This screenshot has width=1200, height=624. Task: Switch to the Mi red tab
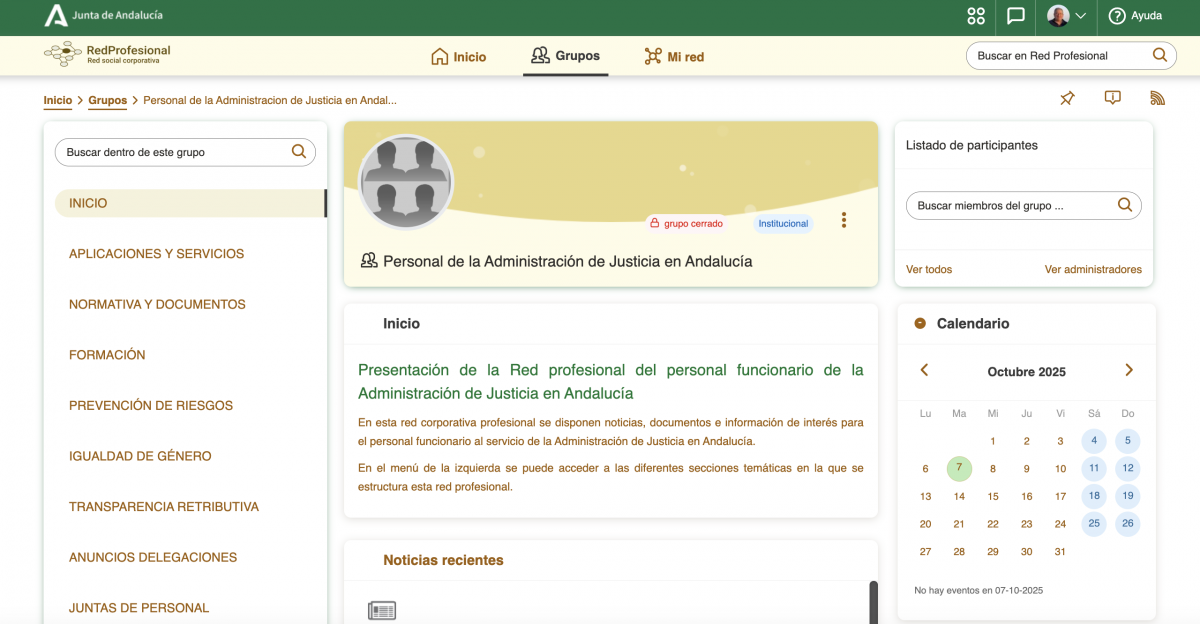pos(674,57)
